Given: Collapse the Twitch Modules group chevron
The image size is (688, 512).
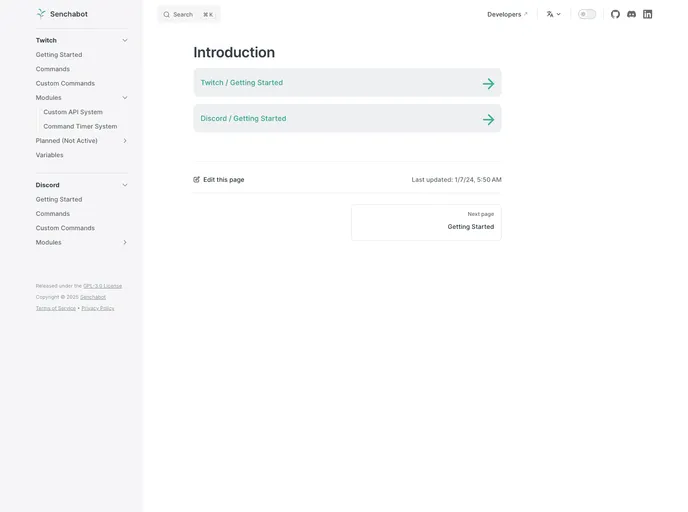Looking at the screenshot, I should click(125, 97).
